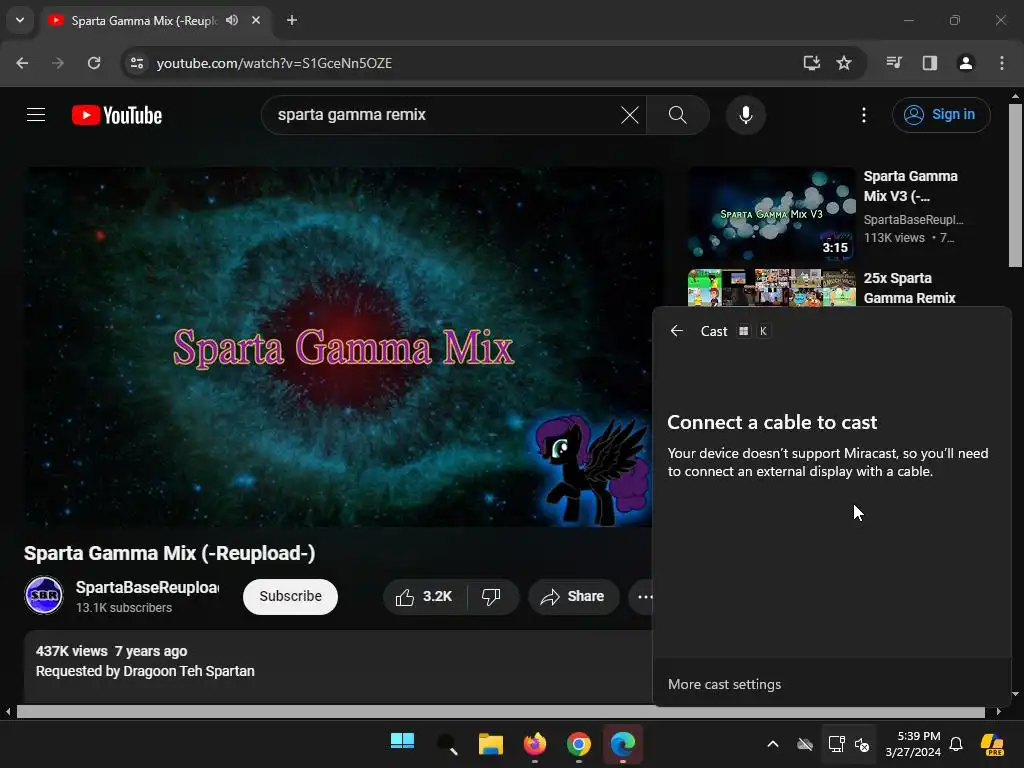Close the Sparta Gamma Mix browser tab
The width and height of the screenshot is (1024, 768).
coord(256,20)
